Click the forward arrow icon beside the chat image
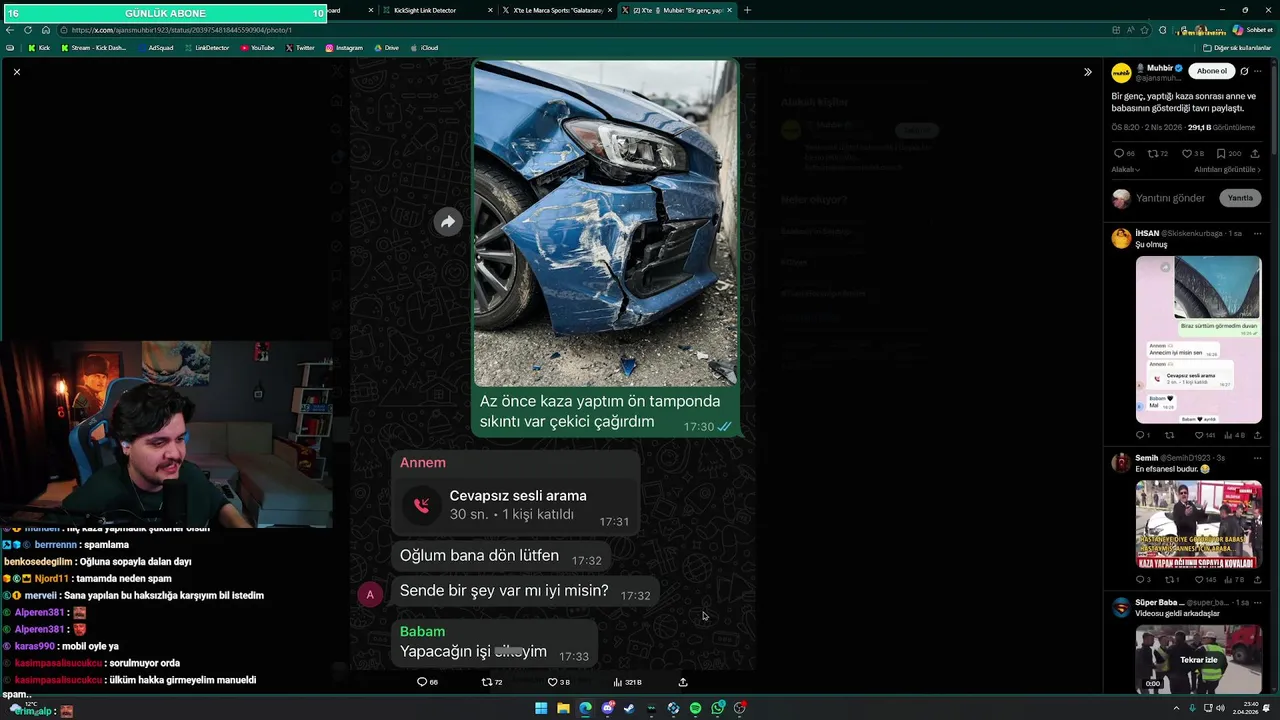Image resolution: width=1280 pixels, height=720 pixels. 448,222
